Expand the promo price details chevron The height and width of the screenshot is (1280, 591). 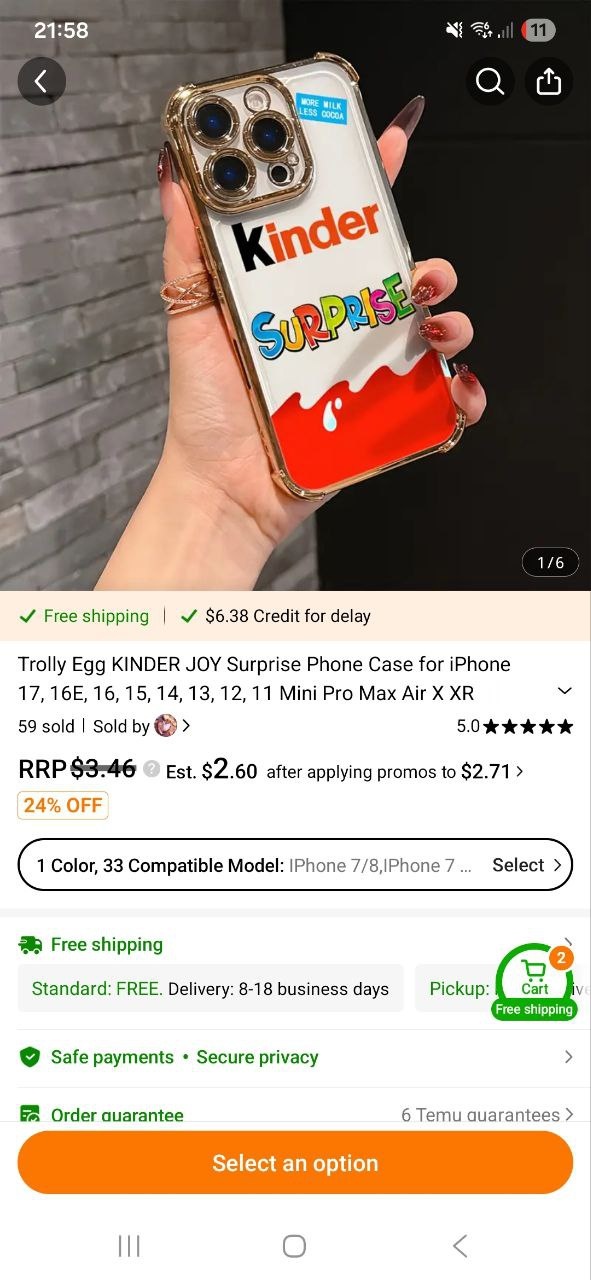(519, 771)
